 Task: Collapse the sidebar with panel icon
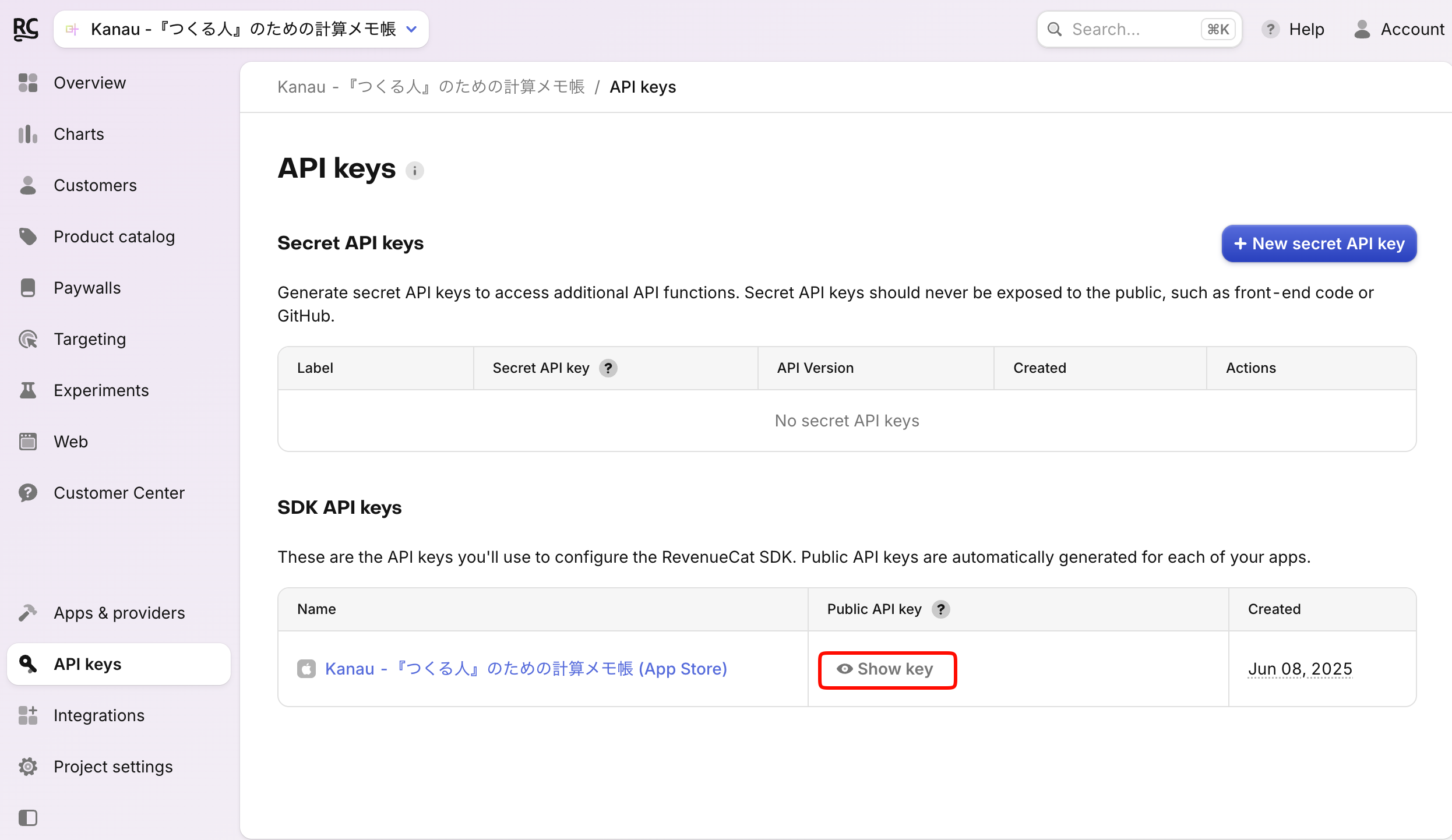click(28, 818)
